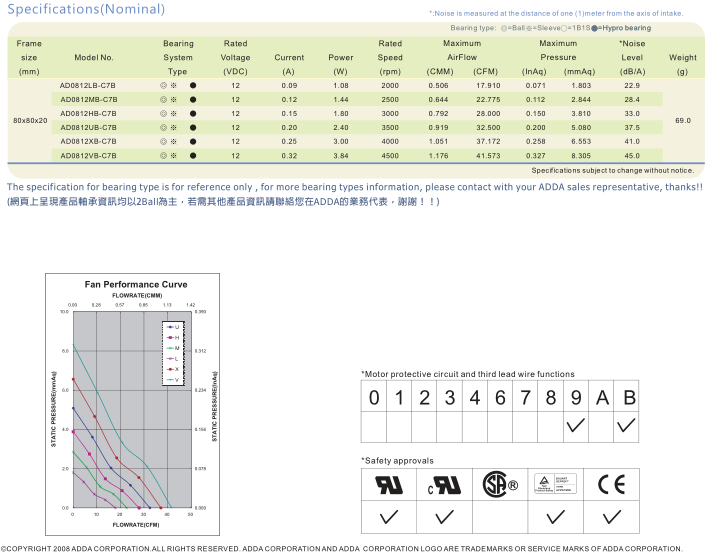The image size is (706, 557).
Task: Click model number AD0812MB-C7B
Action: (89, 100)
